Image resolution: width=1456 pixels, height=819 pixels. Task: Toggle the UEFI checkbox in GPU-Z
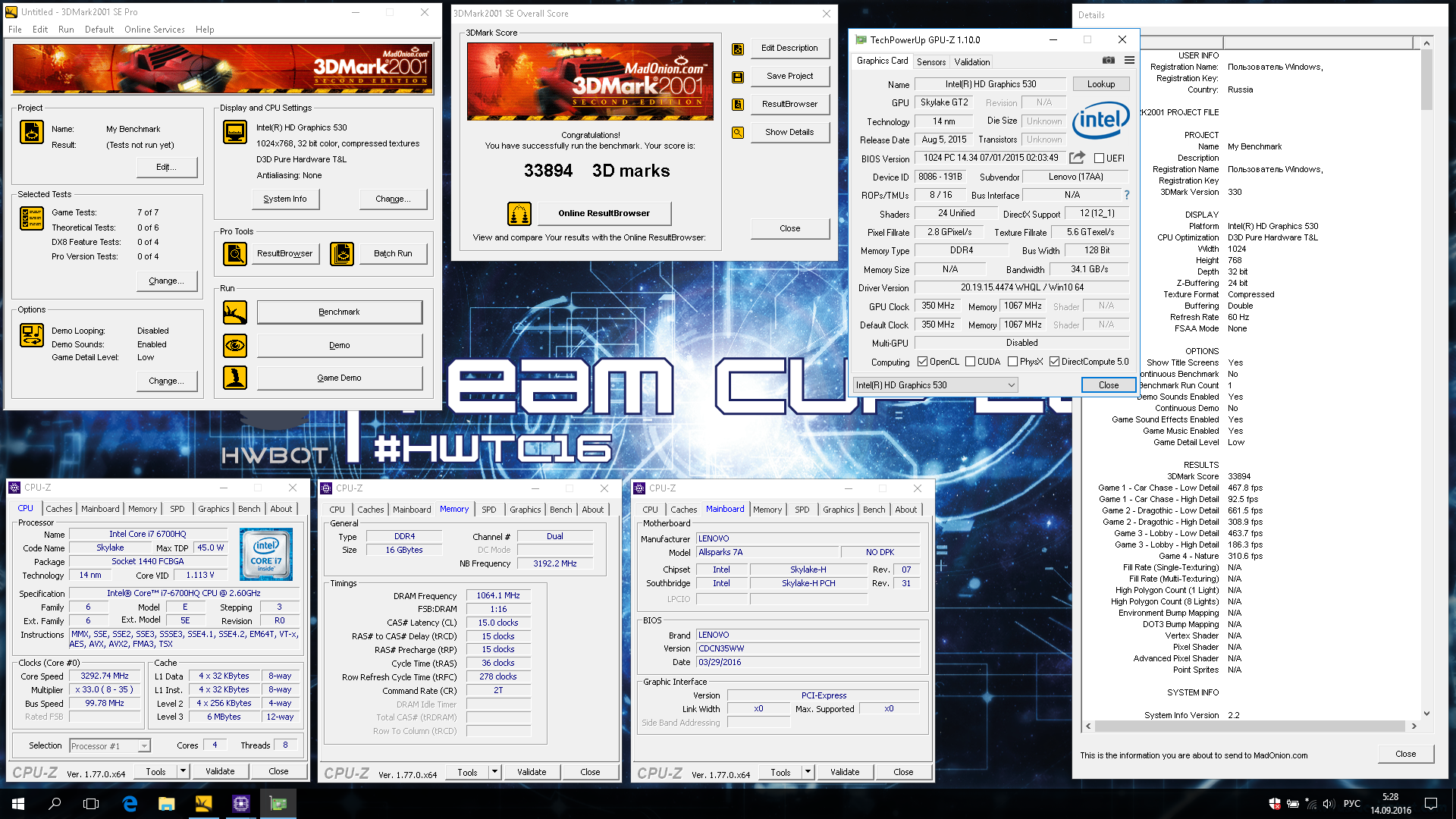[x=1099, y=158]
